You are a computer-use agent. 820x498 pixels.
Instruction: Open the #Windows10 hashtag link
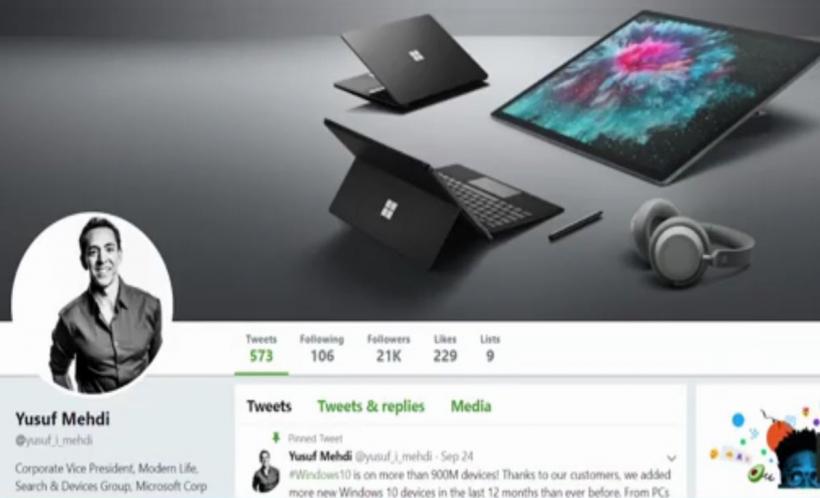pos(320,475)
